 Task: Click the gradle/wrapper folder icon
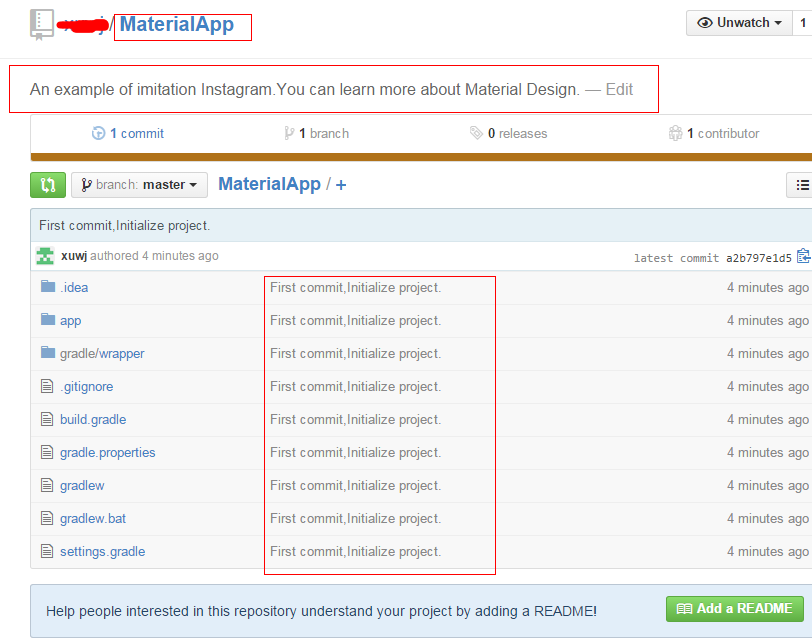(x=48, y=353)
